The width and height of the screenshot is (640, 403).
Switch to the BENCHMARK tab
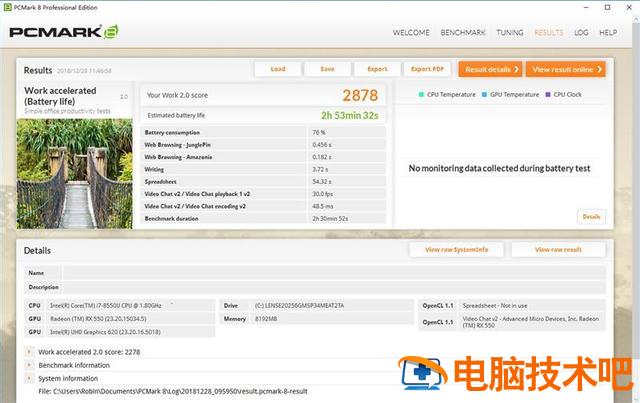pos(463,33)
